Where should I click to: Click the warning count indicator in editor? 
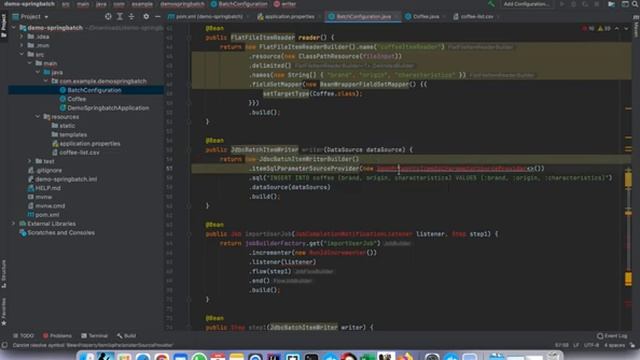pos(604,29)
